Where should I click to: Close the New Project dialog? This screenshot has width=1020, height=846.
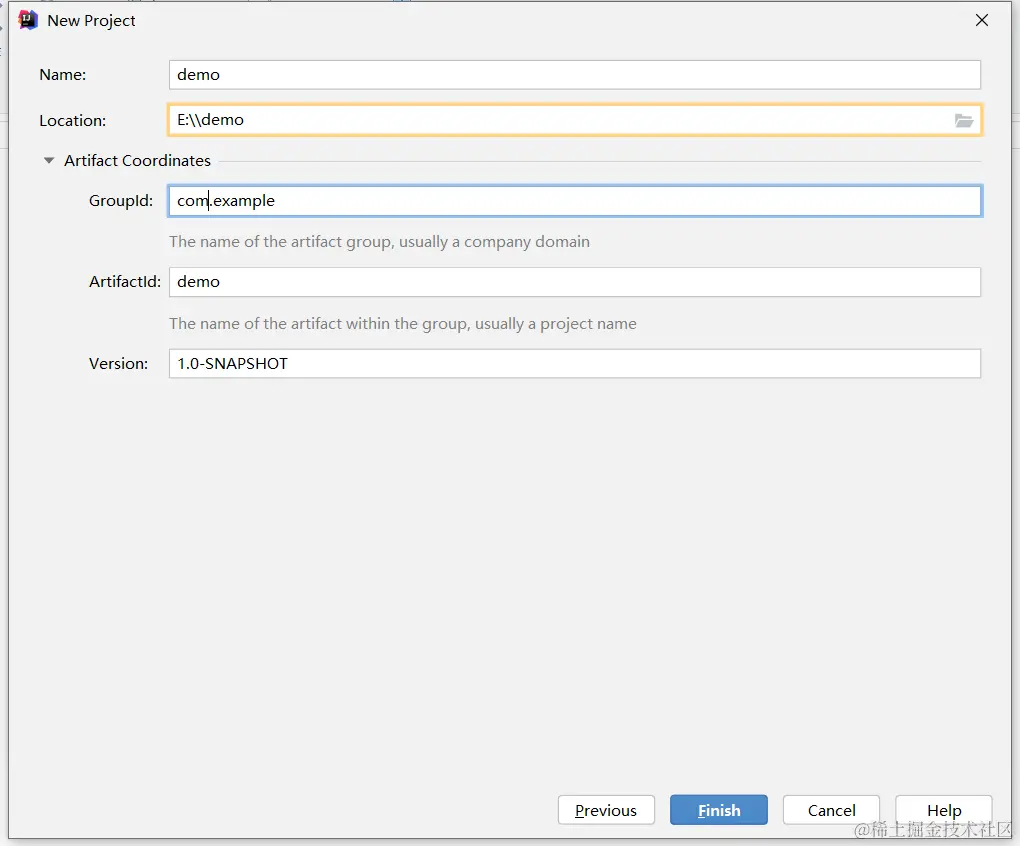pos(982,20)
